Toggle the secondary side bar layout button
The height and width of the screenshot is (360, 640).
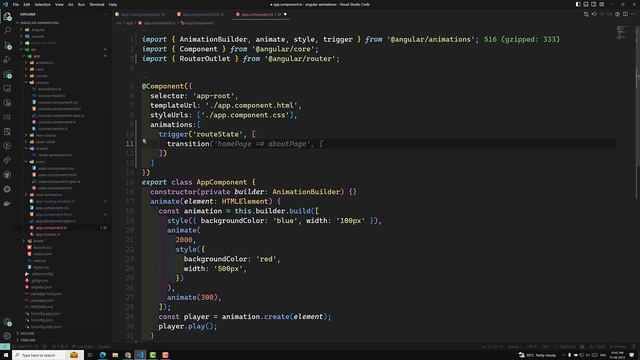coord(593,4)
